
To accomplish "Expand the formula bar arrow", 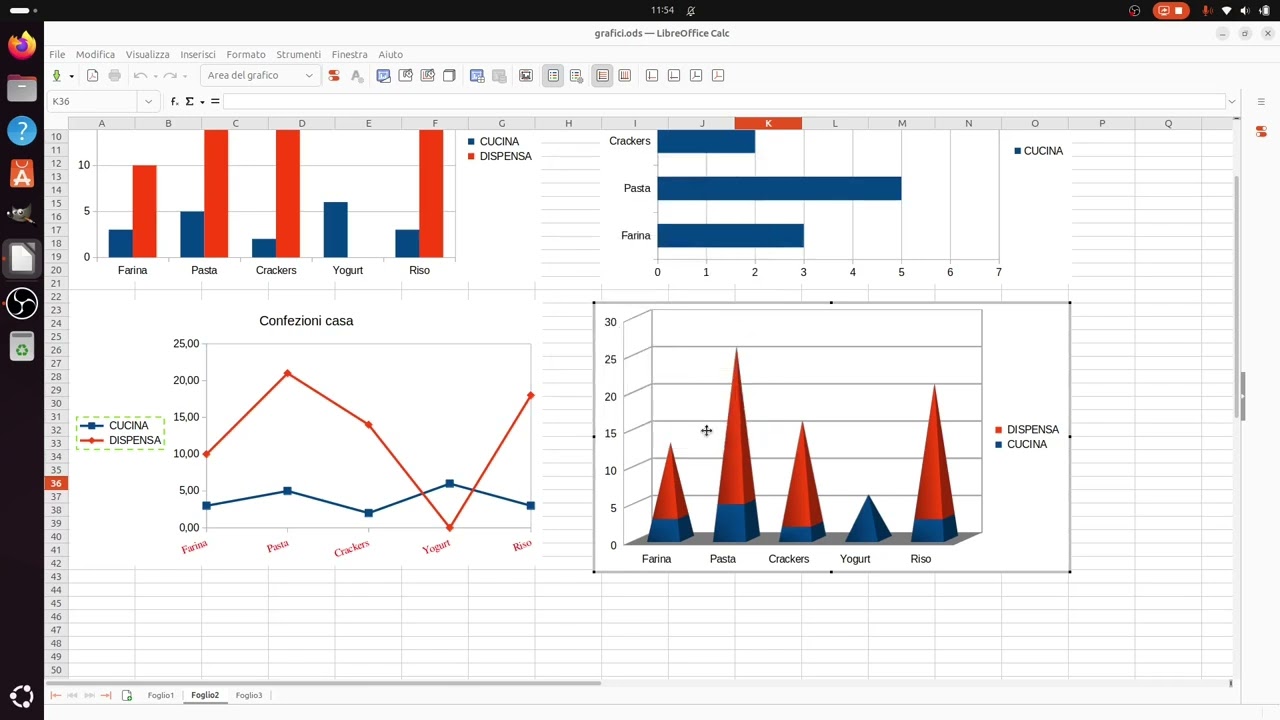I will click(1232, 101).
